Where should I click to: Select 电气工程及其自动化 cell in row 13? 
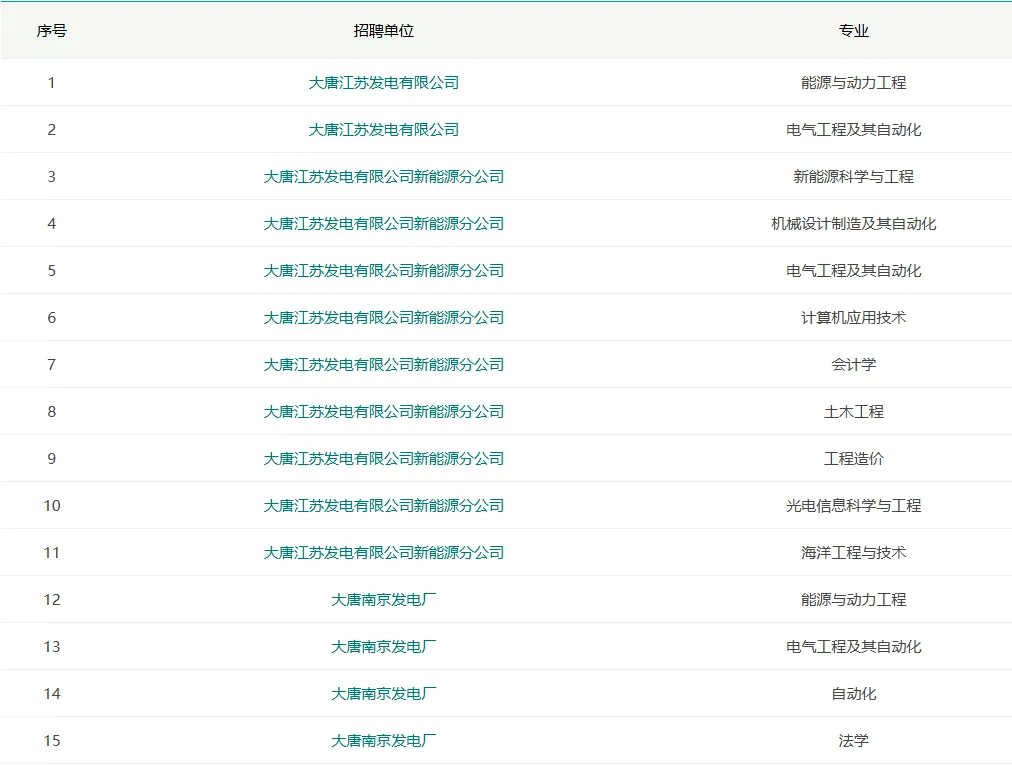pyautogui.click(x=853, y=647)
